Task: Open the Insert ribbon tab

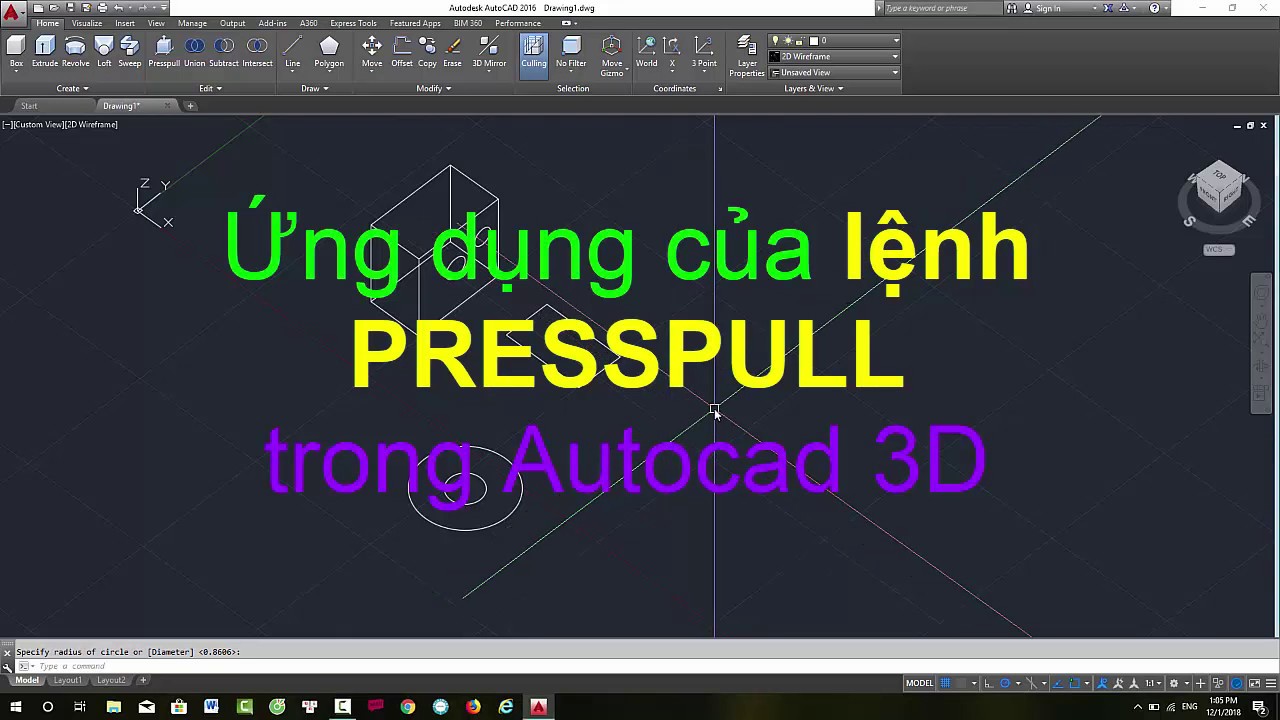Action: [x=125, y=23]
